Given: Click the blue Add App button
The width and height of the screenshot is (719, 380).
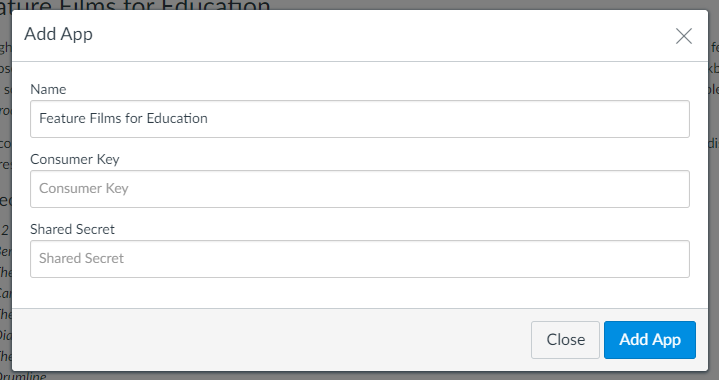Looking at the screenshot, I should [x=649, y=340].
